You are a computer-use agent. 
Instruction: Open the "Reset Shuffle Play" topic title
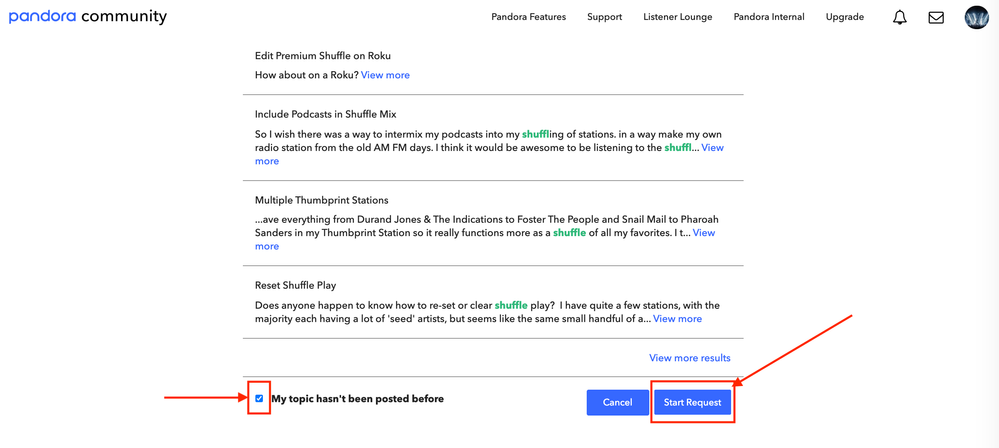point(295,285)
